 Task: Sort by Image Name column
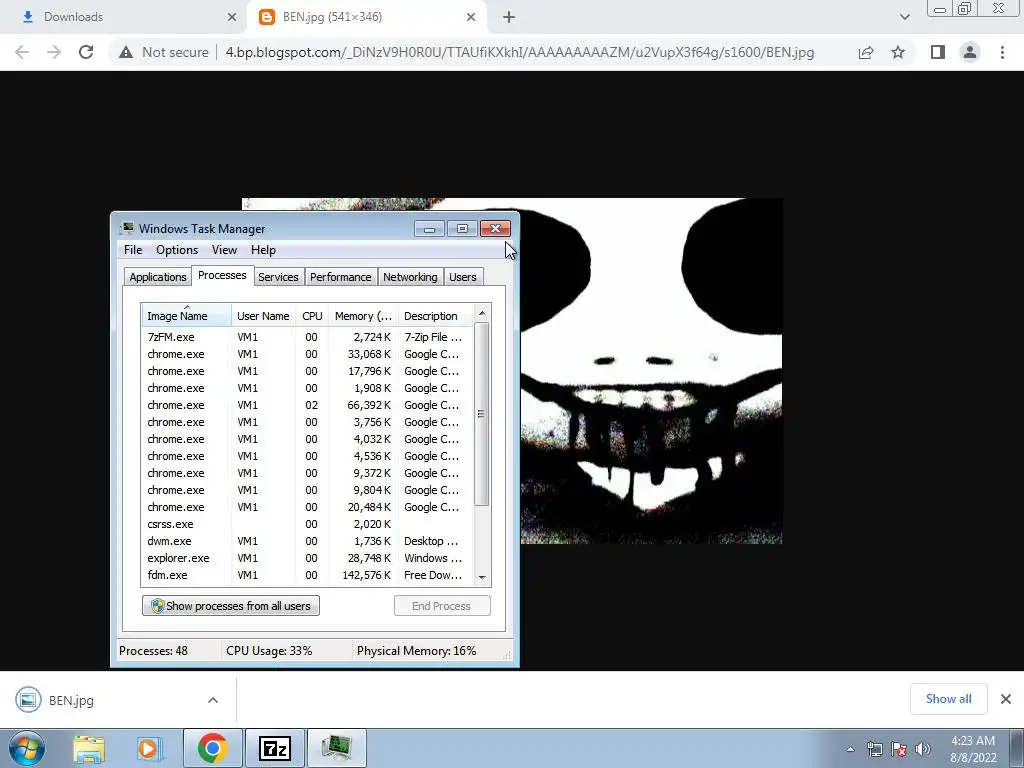186,315
